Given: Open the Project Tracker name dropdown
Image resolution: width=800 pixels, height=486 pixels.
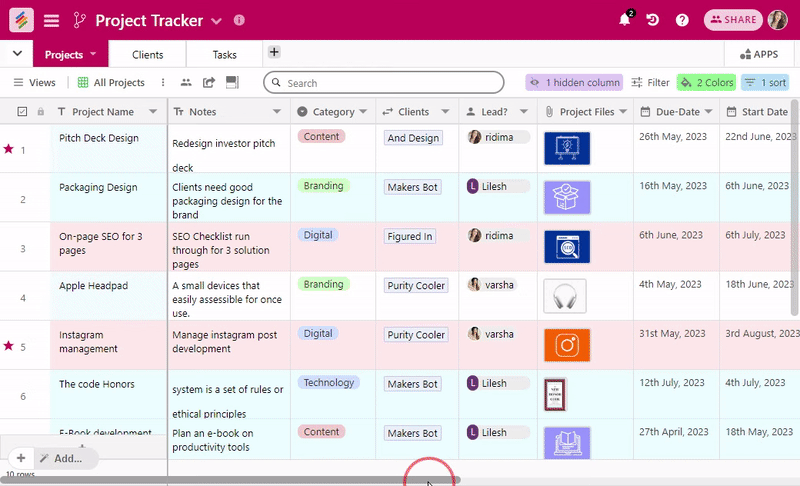Looking at the screenshot, I should tap(216, 21).
